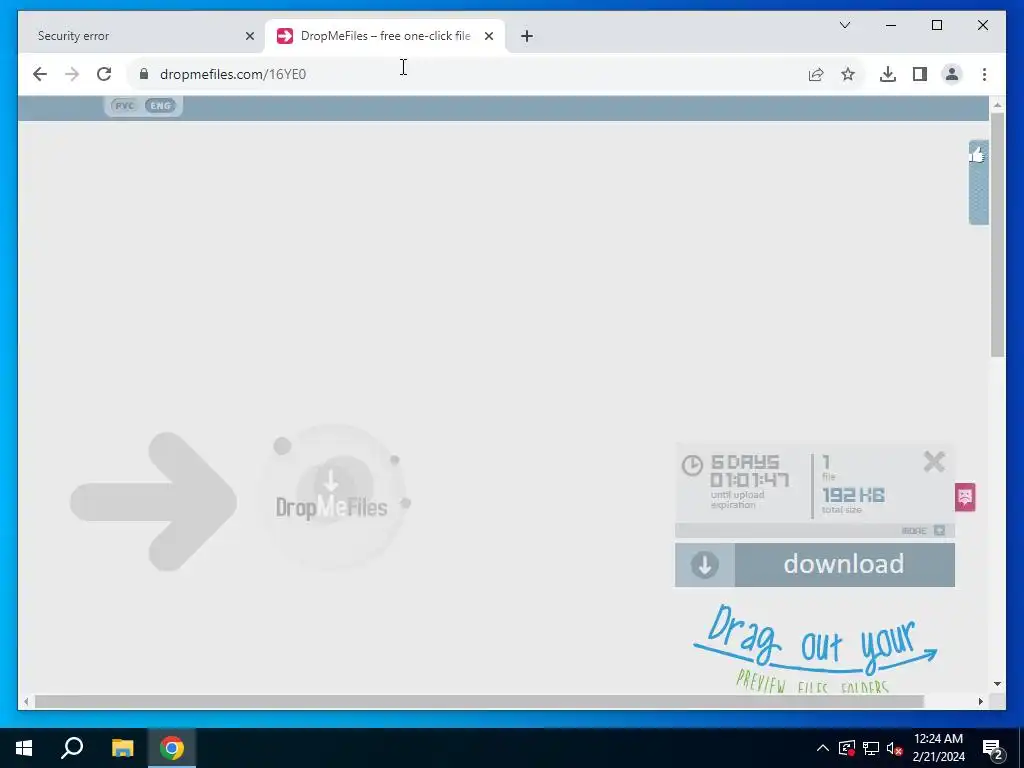Share this page using the share icon
This screenshot has height=768, width=1024.
click(x=816, y=74)
